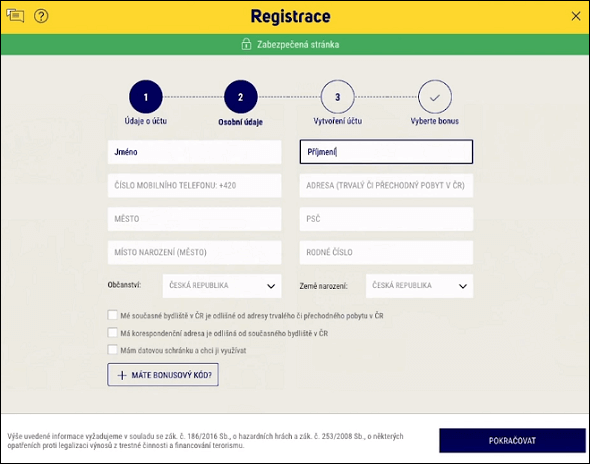The width and height of the screenshot is (590, 464).
Task: Close the Registrace dialog
Action: point(576,16)
